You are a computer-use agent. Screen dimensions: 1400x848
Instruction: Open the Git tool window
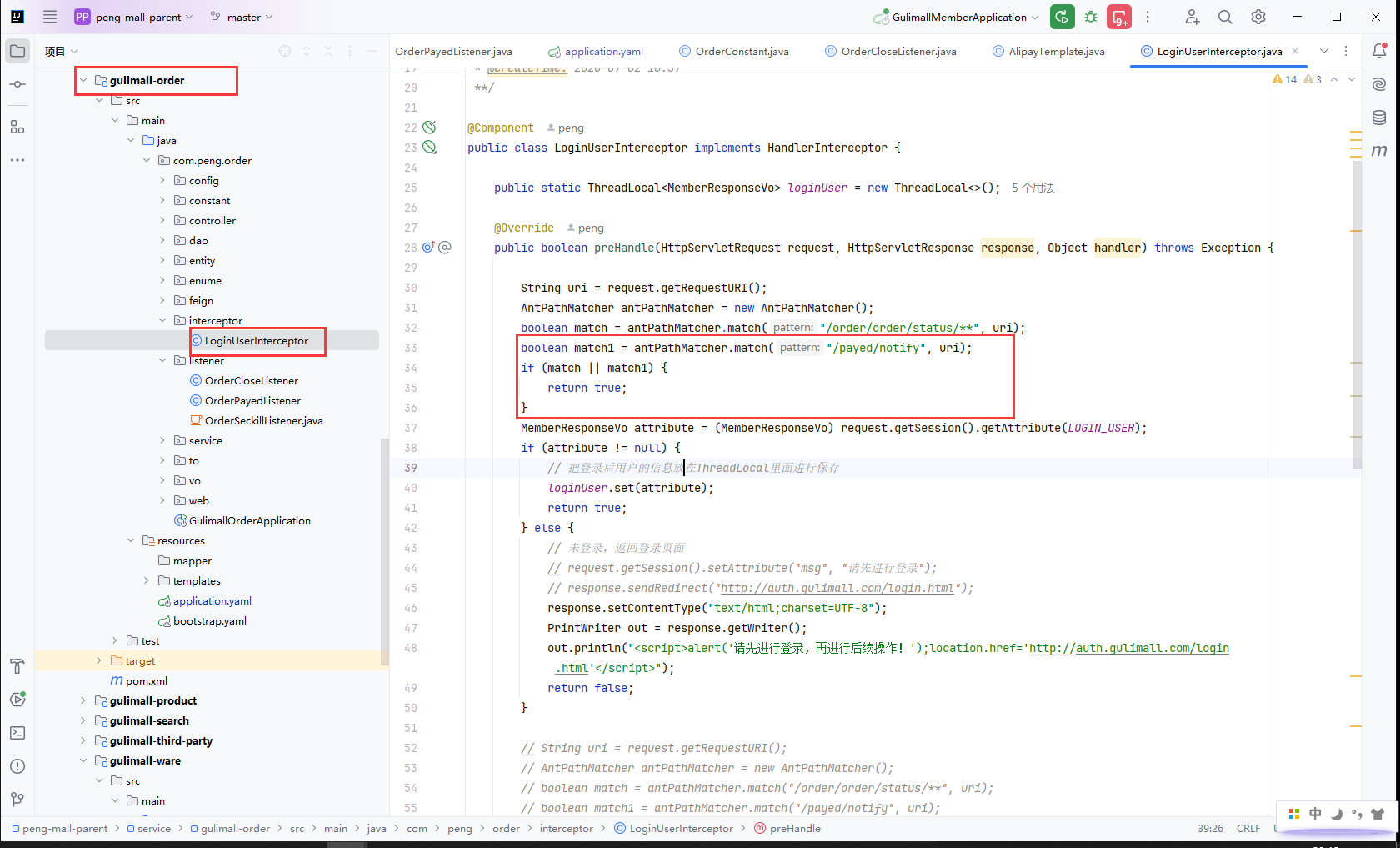(x=17, y=800)
